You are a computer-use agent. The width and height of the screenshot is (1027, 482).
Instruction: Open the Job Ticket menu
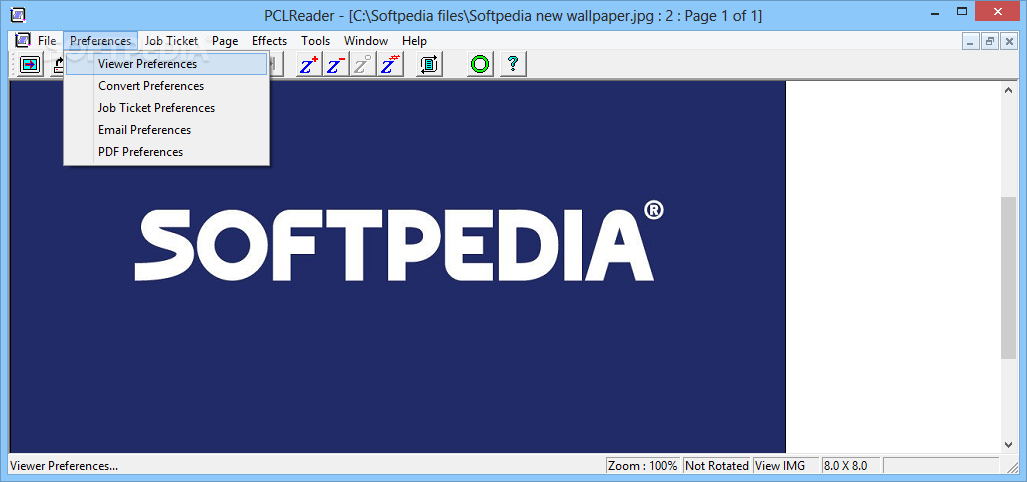pos(172,41)
